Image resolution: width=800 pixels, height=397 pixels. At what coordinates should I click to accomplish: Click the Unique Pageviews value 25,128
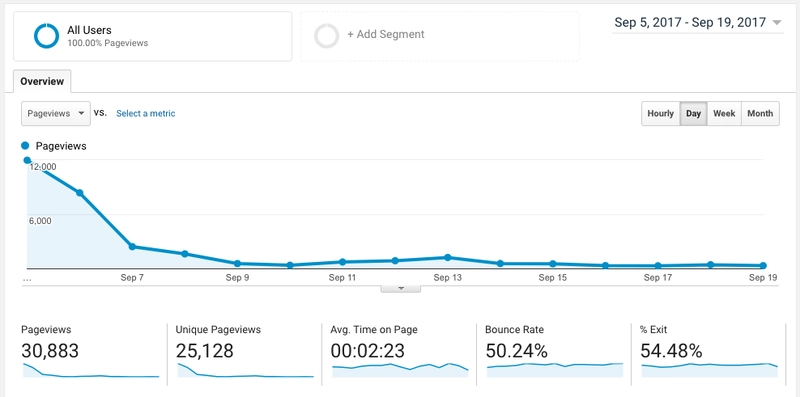[205, 351]
